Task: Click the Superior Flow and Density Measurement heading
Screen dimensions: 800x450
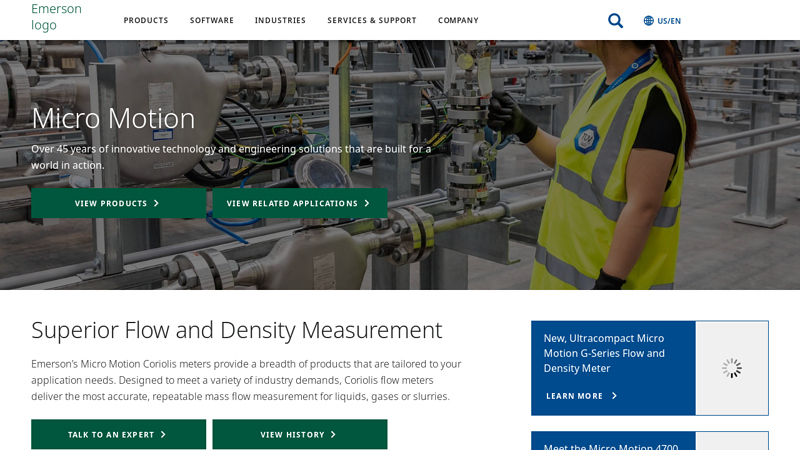Action: [x=237, y=330]
